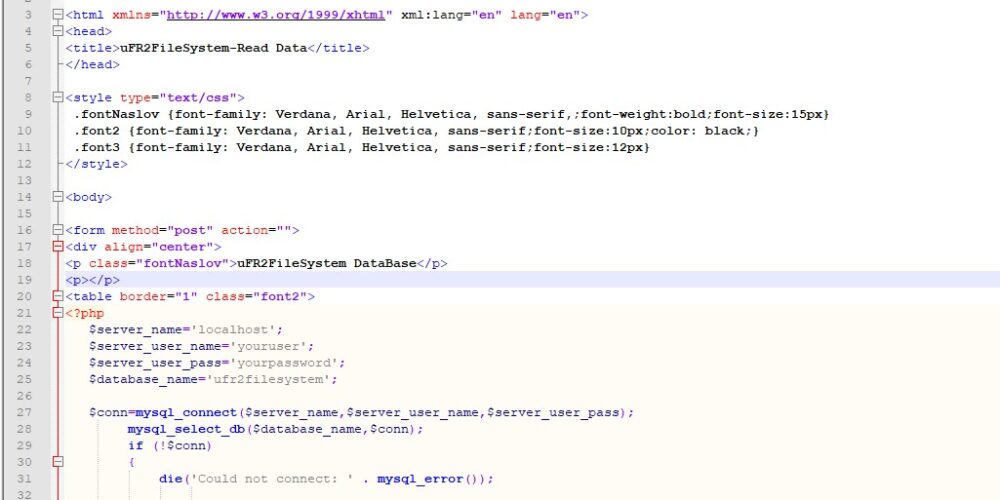Viewport: 1000px width, 500px height.
Task: Collapse the div align center fold marker
Action: coord(58,247)
